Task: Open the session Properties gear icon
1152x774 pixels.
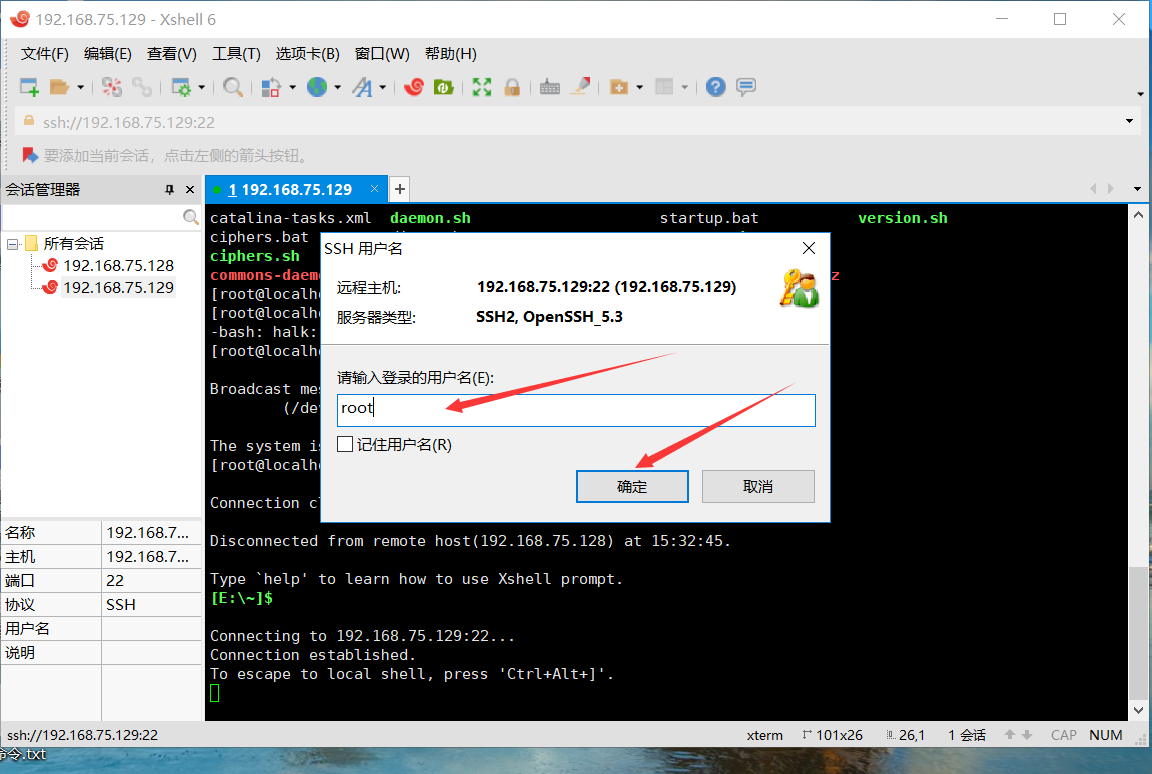Action: (181, 87)
